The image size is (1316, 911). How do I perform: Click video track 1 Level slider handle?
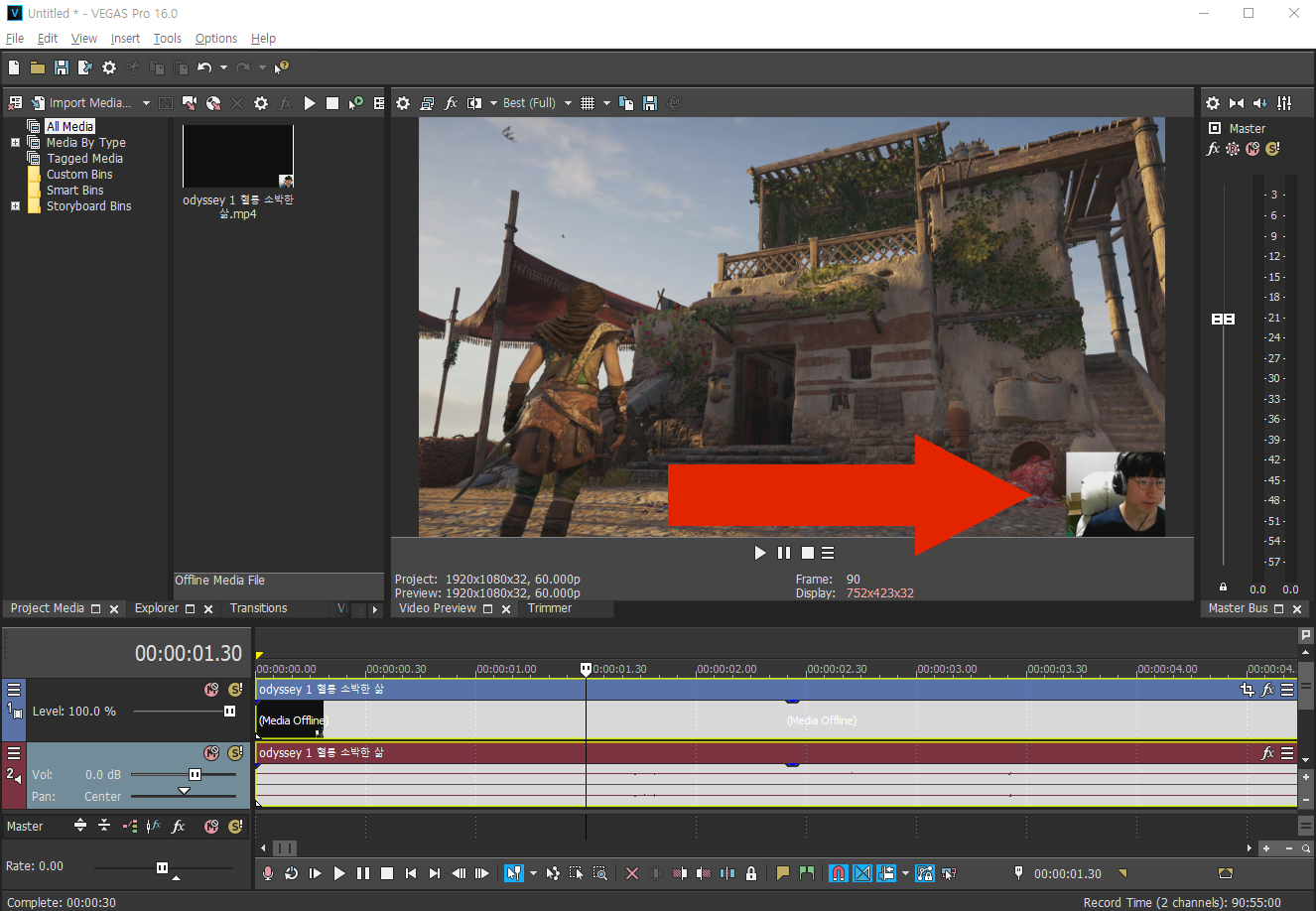click(229, 712)
